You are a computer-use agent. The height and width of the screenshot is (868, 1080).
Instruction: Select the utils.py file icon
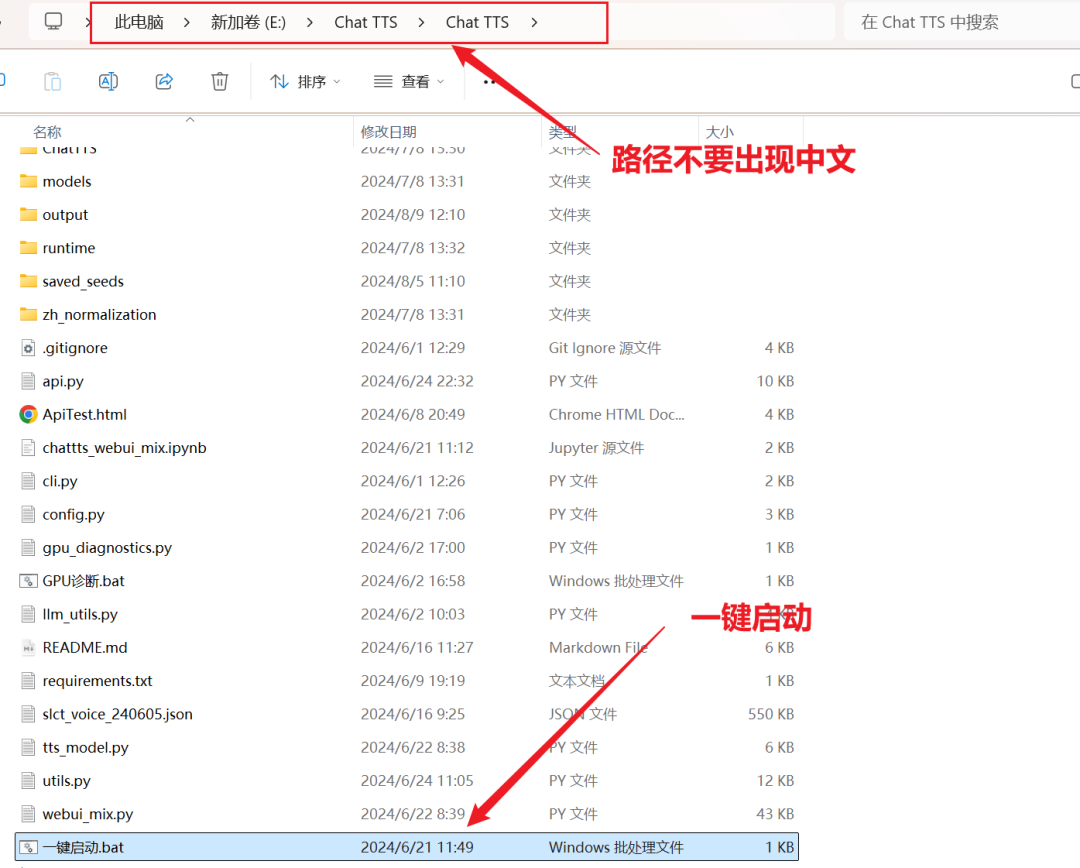click(x=28, y=781)
